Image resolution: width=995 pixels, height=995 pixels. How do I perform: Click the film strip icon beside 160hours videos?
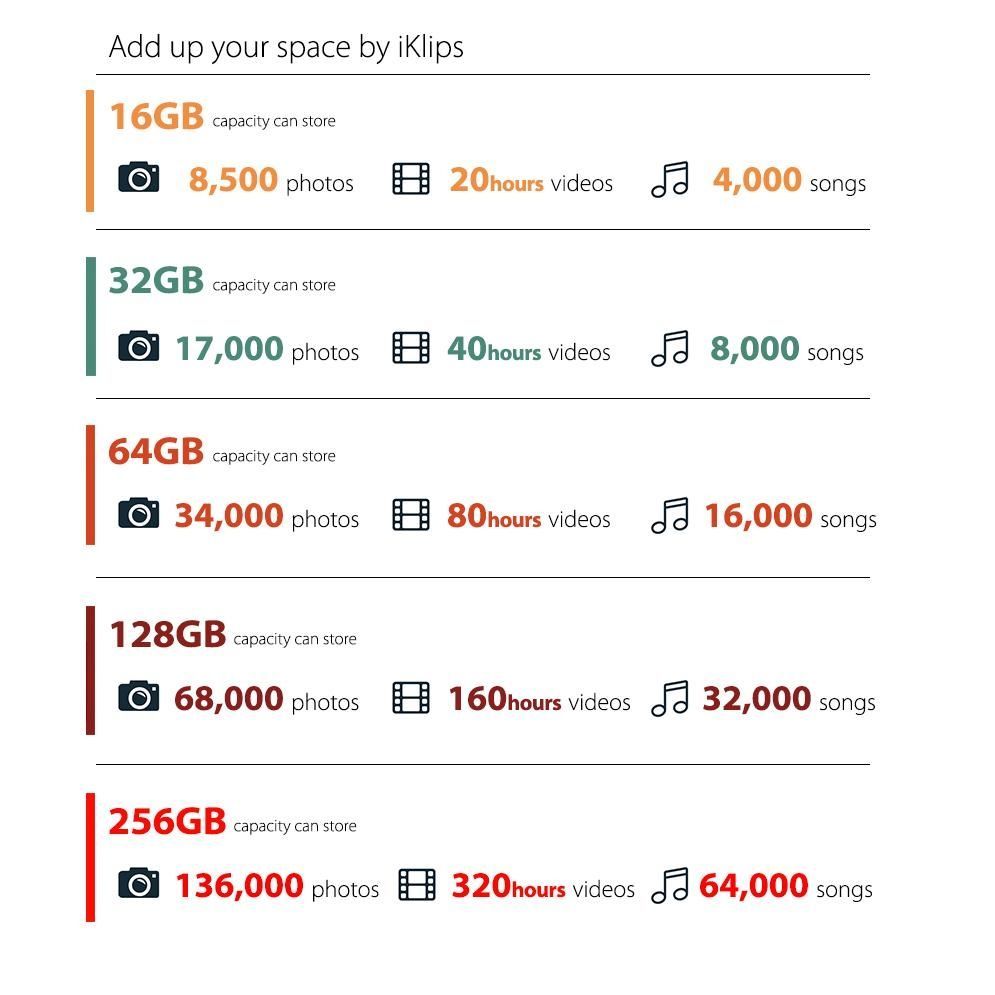pos(410,698)
